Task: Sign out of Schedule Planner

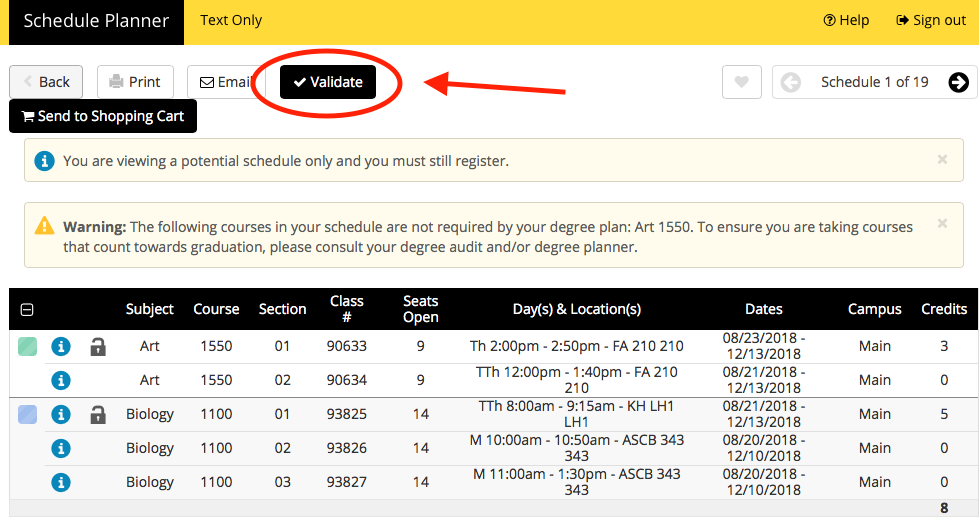Action: [x=931, y=20]
